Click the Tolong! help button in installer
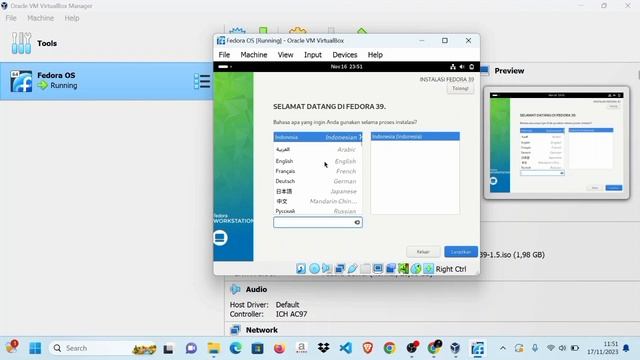 pyautogui.click(x=460, y=89)
